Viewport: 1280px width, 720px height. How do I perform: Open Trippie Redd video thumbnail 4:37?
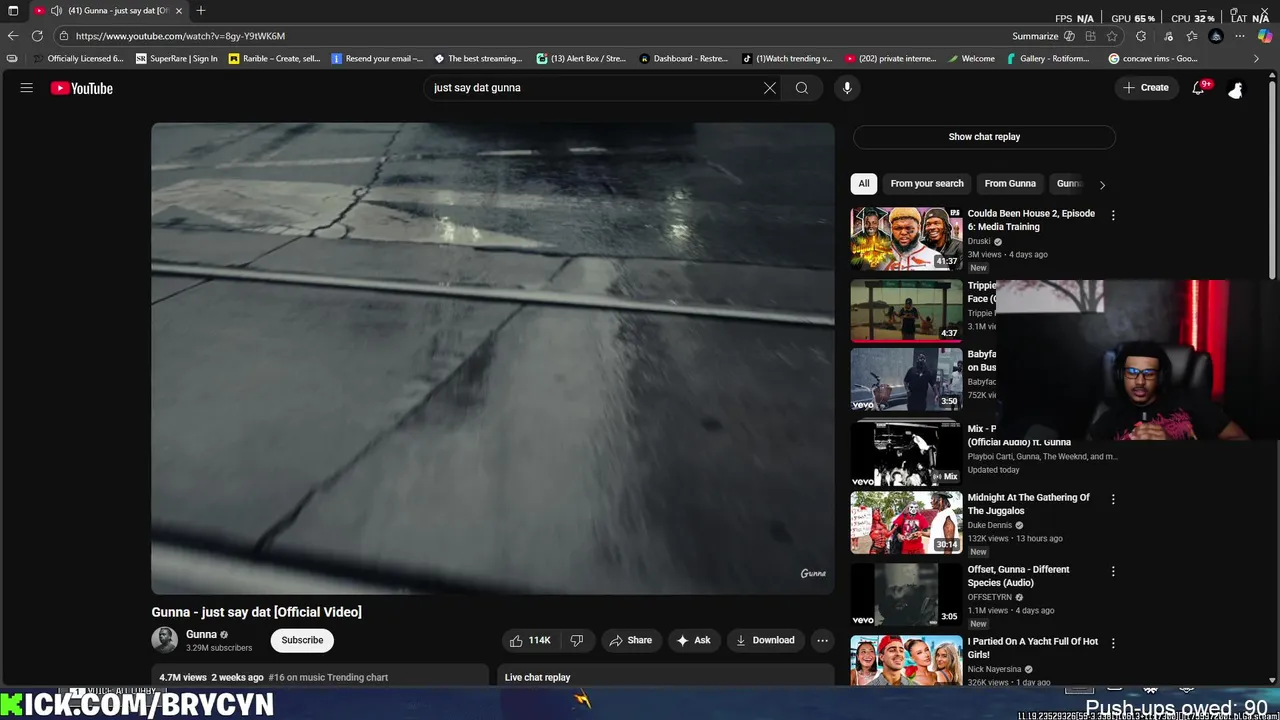click(906, 311)
